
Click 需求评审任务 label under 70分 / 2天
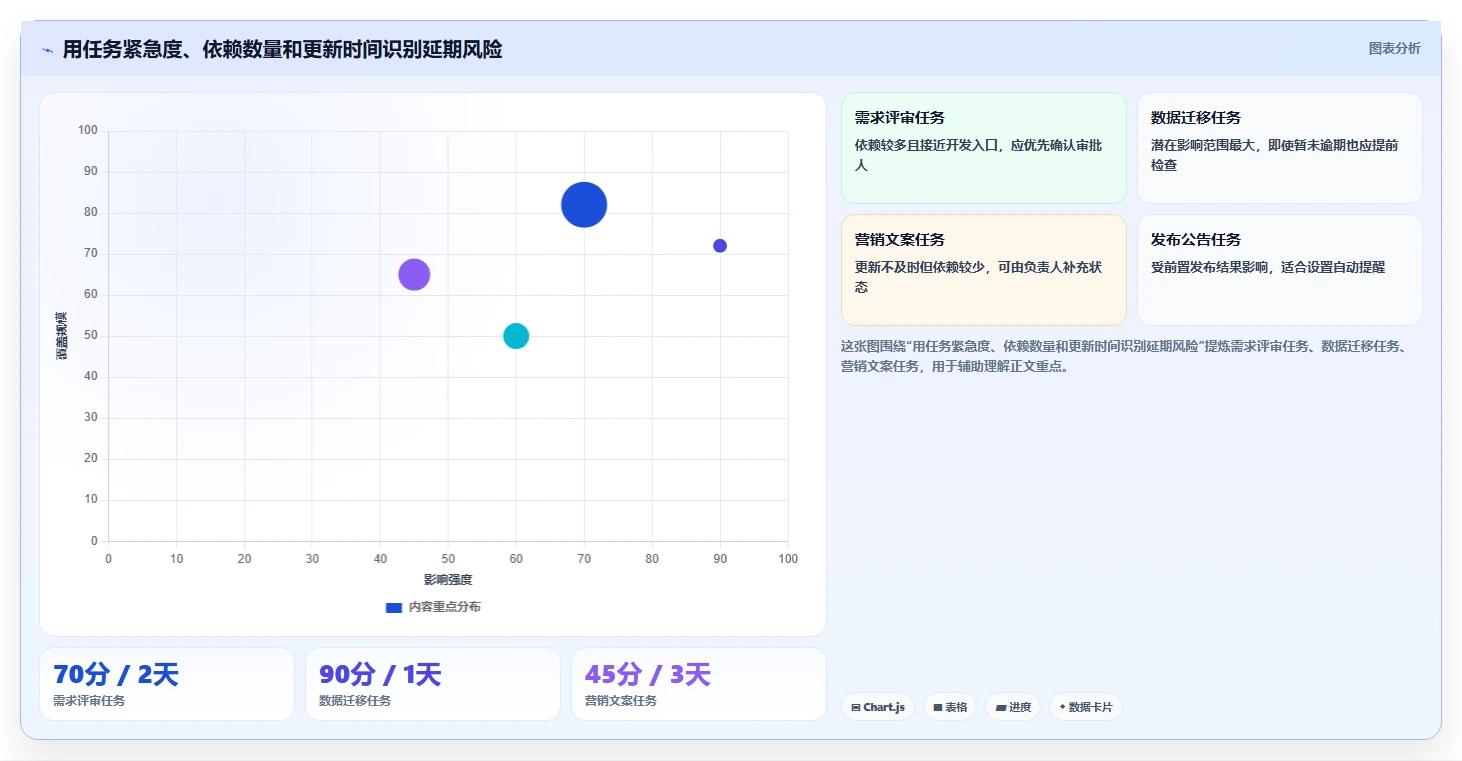click(x=89, y=701)
